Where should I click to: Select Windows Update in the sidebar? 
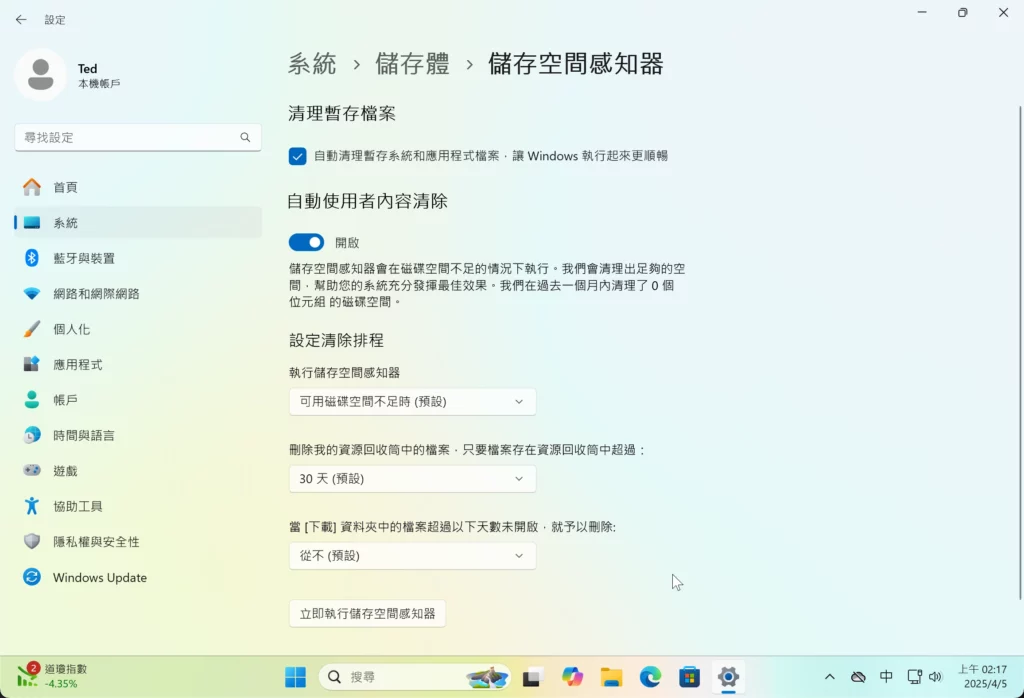98,577
